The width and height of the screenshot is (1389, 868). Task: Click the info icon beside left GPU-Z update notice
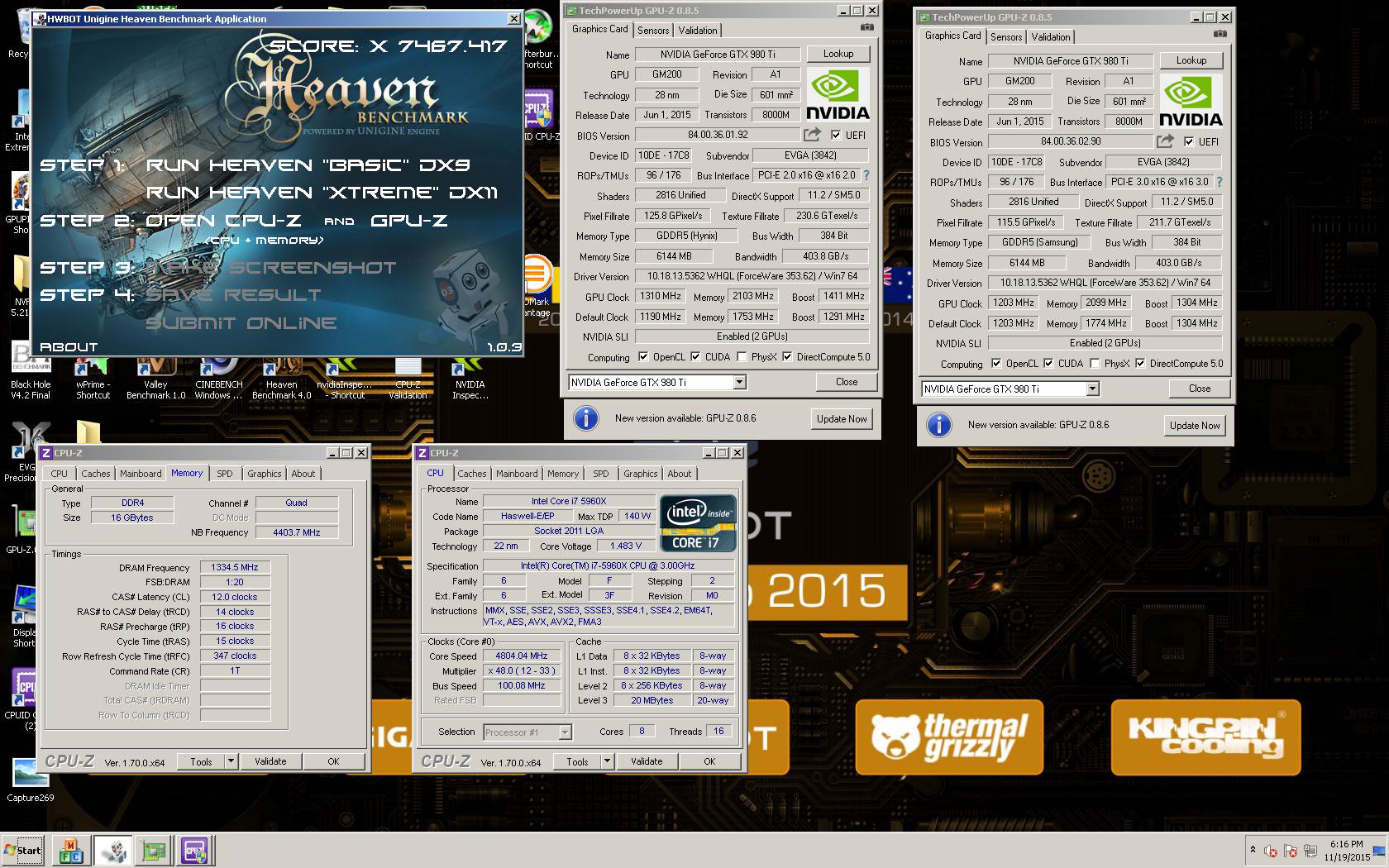point(585,418)
